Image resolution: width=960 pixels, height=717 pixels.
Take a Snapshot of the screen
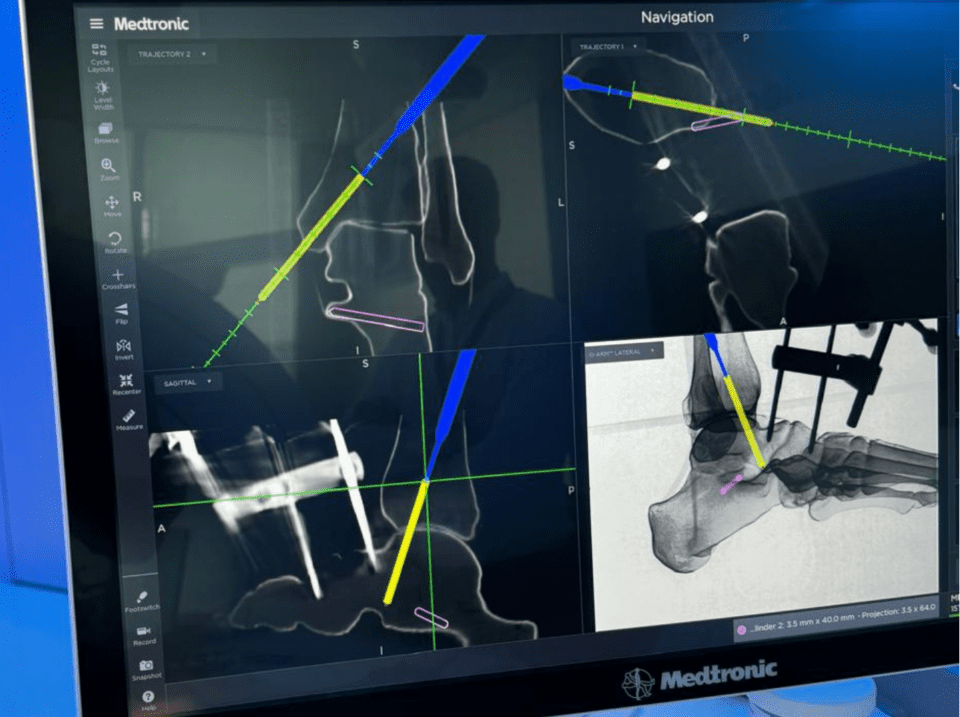coord(146,665)
